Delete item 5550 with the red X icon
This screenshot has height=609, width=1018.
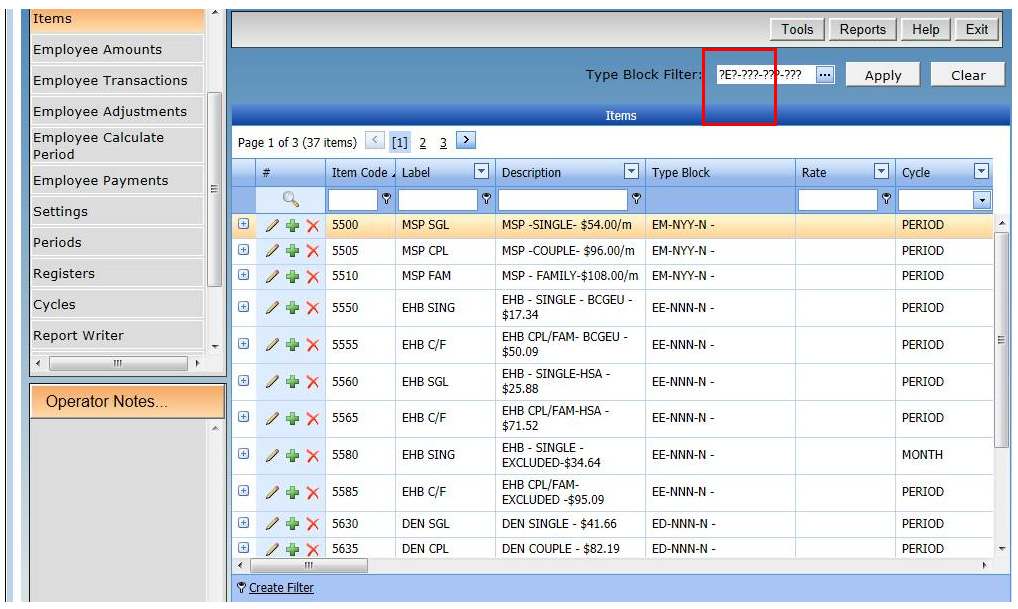tap(313, 308)
